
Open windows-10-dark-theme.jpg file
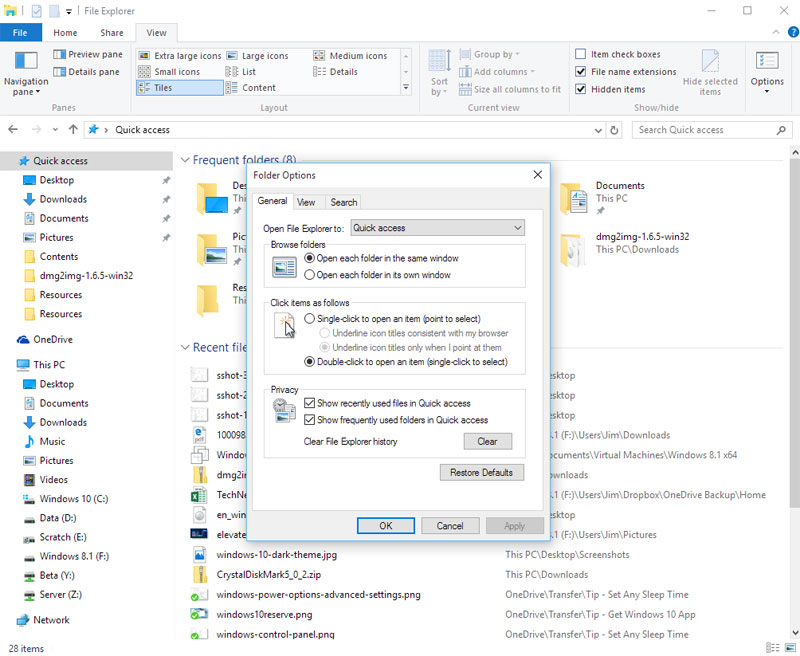(x=277, y=554)
